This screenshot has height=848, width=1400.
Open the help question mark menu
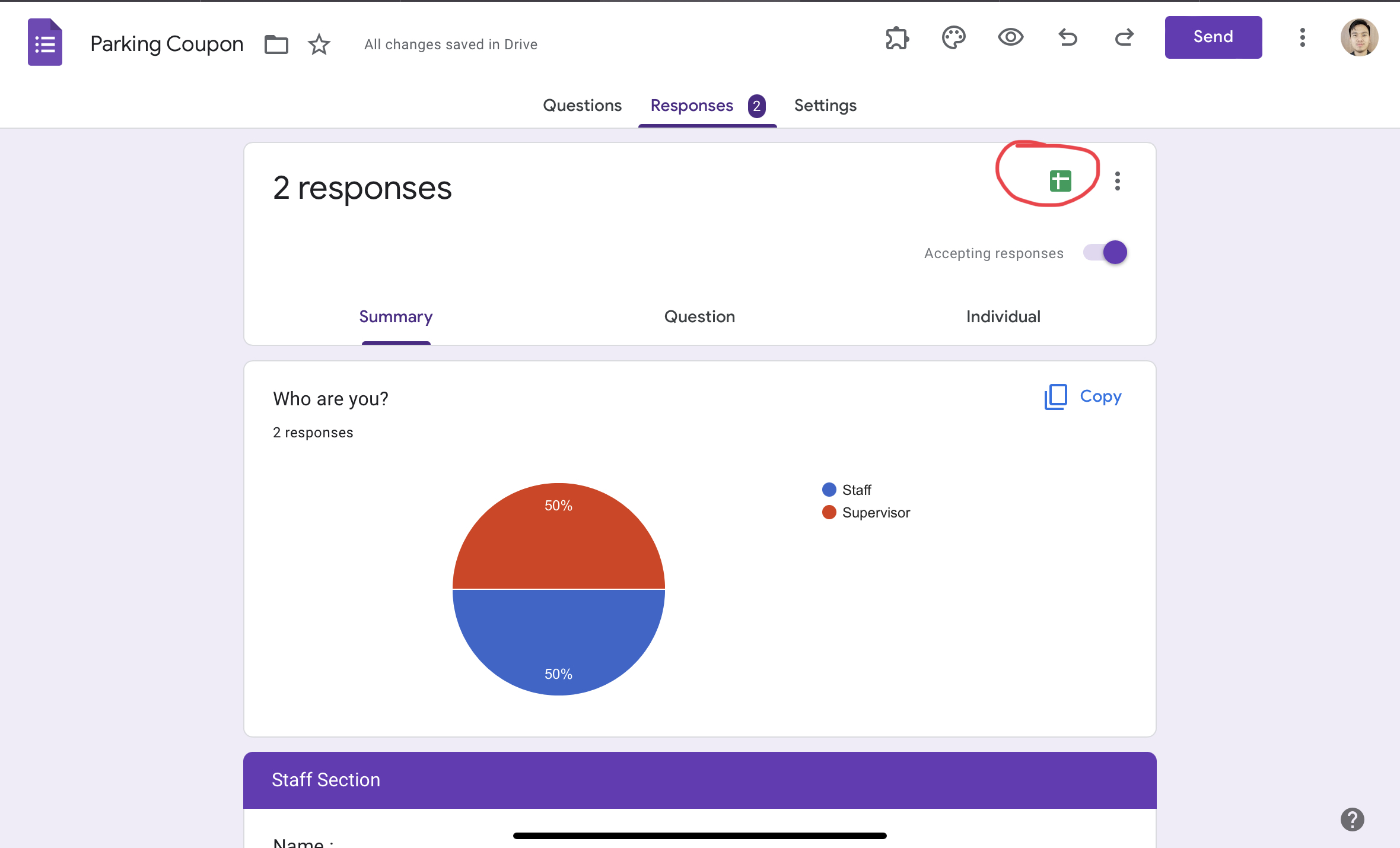click(x=1351, y=820)
